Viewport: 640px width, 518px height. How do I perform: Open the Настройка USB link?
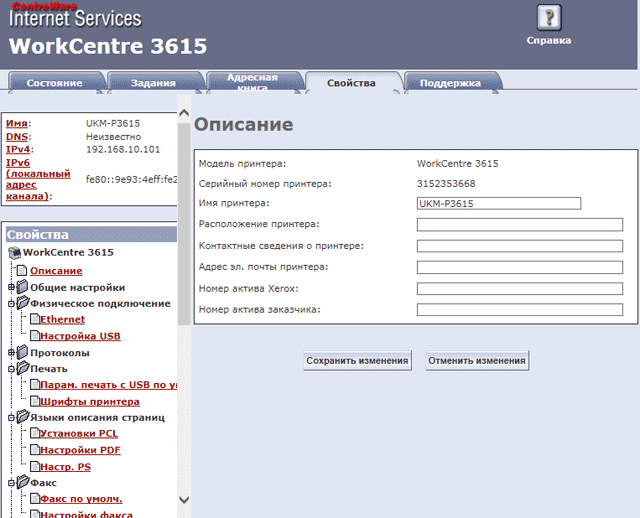(80, 336)
